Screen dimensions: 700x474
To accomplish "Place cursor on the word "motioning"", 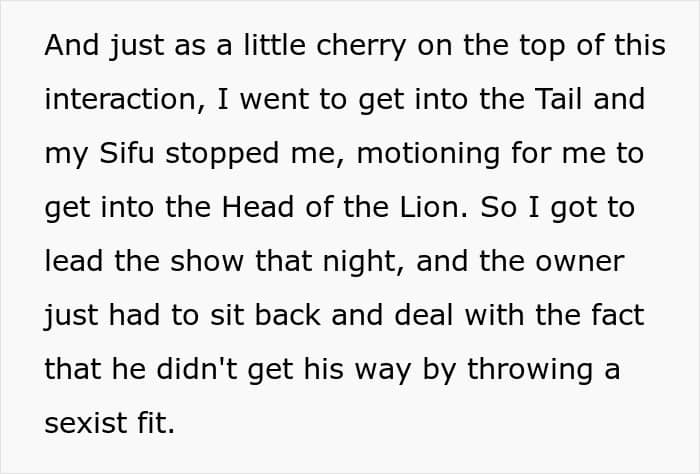I will point(428,154).
